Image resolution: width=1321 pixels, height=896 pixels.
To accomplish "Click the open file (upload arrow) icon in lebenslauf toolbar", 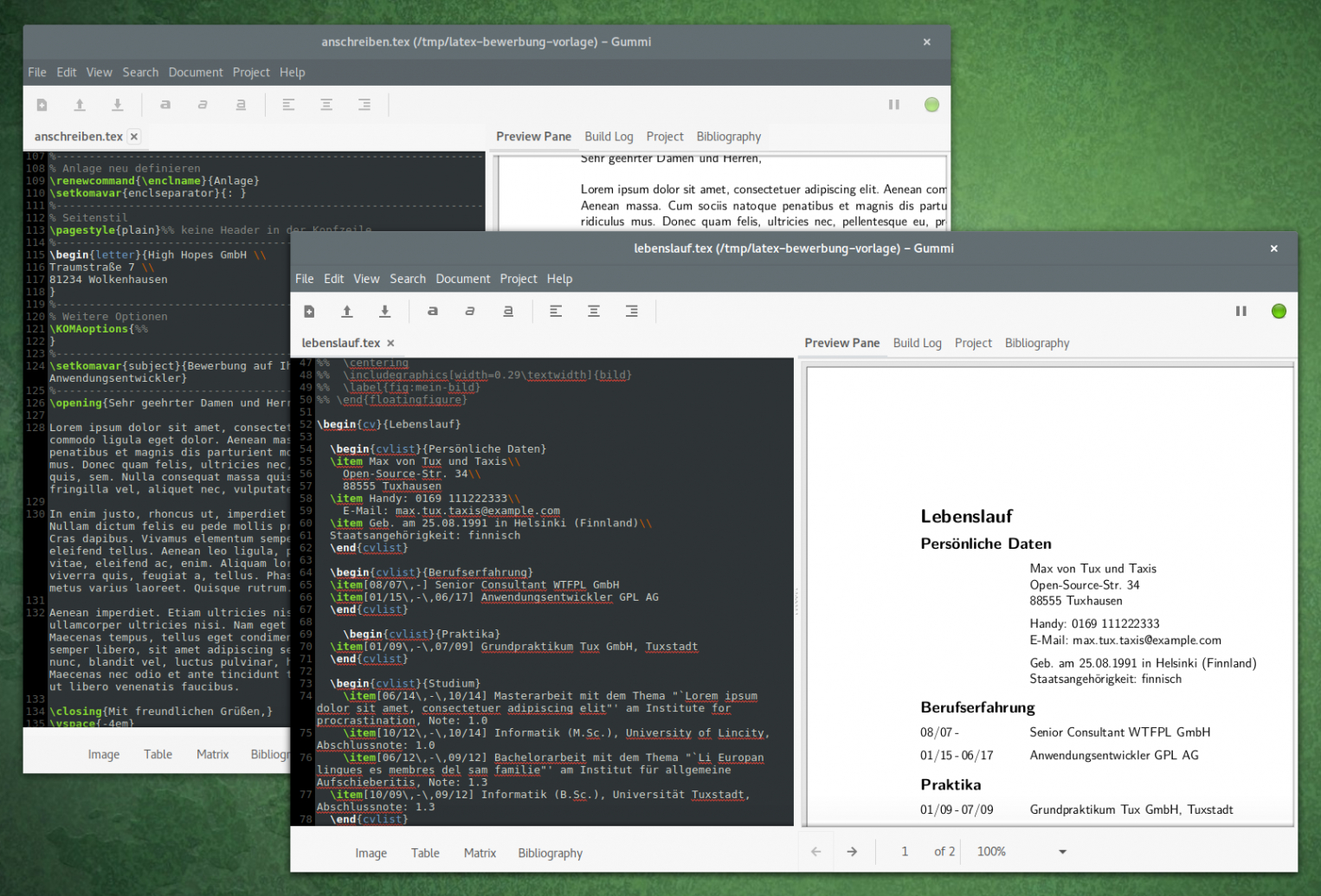I will tap(347, 312).
